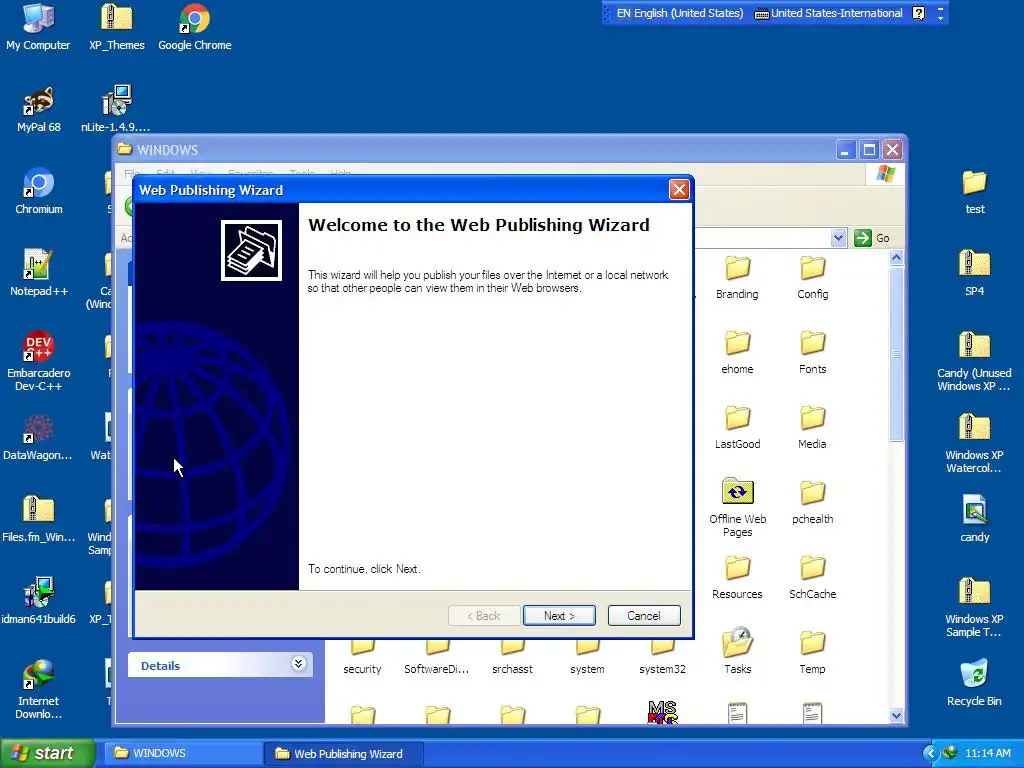Click the Go button in WINDOWS explorer
This screenshot has width=1024, height=768.
coord(872,238)
